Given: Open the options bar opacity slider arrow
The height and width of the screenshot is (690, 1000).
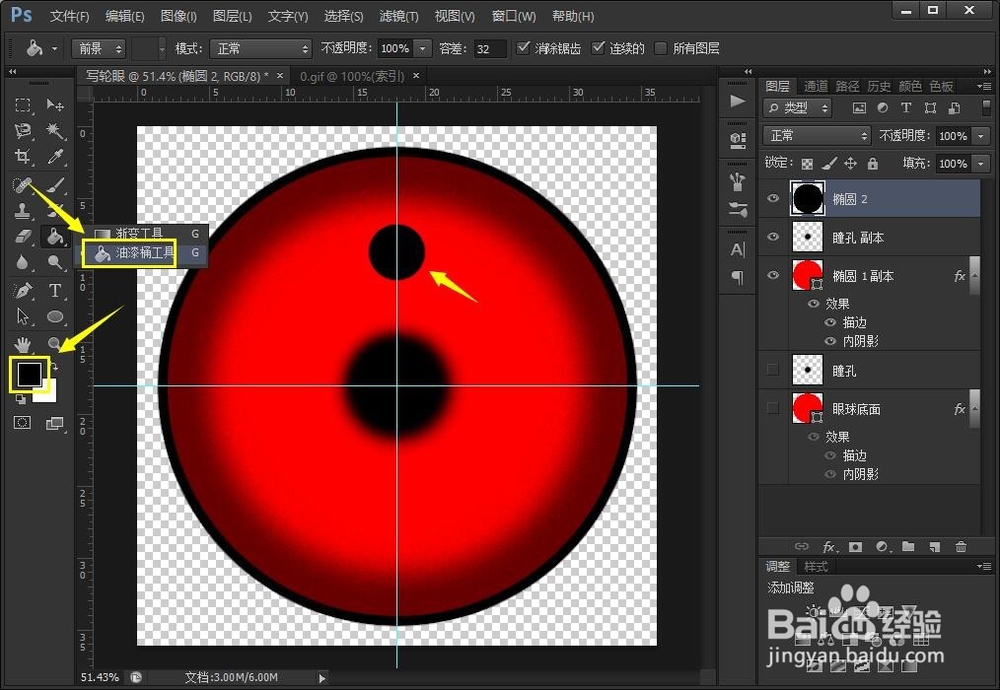Looking at the screenshot, I should click(x=422, y=48).
